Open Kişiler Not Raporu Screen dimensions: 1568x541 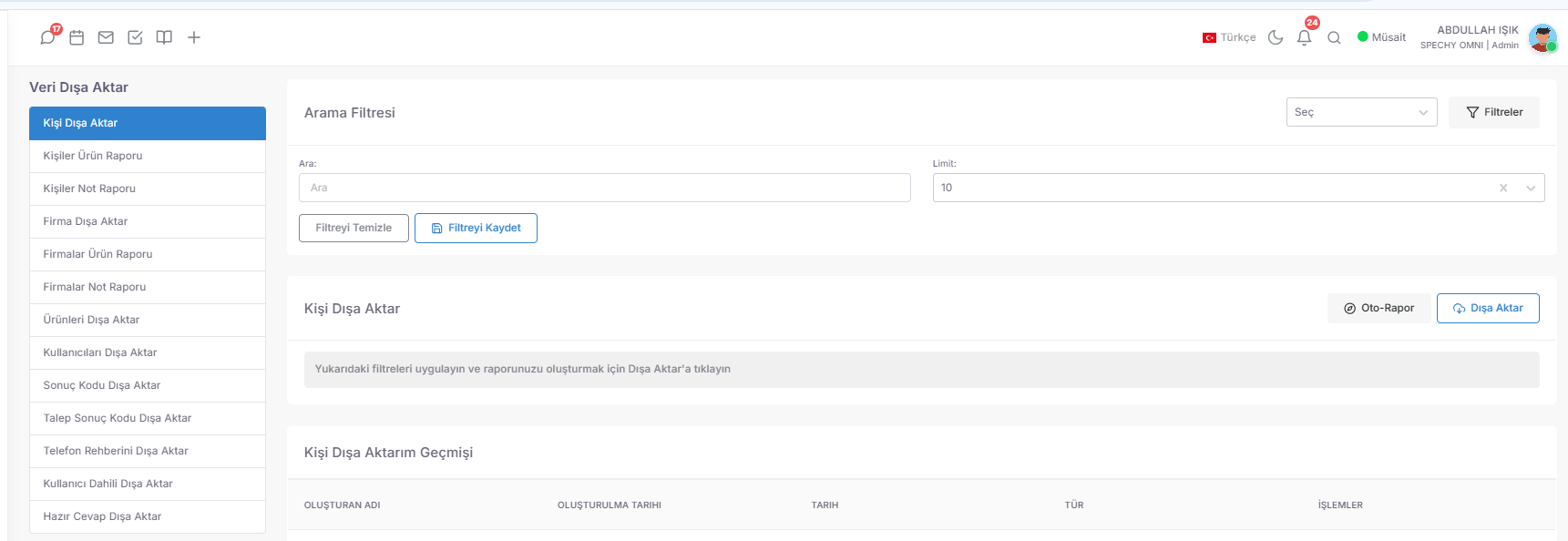148,189
